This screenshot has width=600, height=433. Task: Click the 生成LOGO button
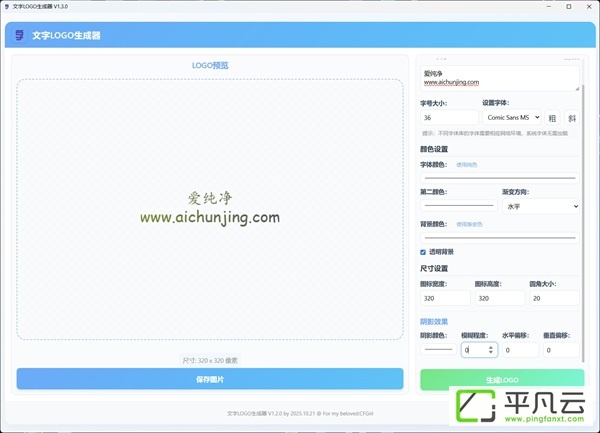502,379
